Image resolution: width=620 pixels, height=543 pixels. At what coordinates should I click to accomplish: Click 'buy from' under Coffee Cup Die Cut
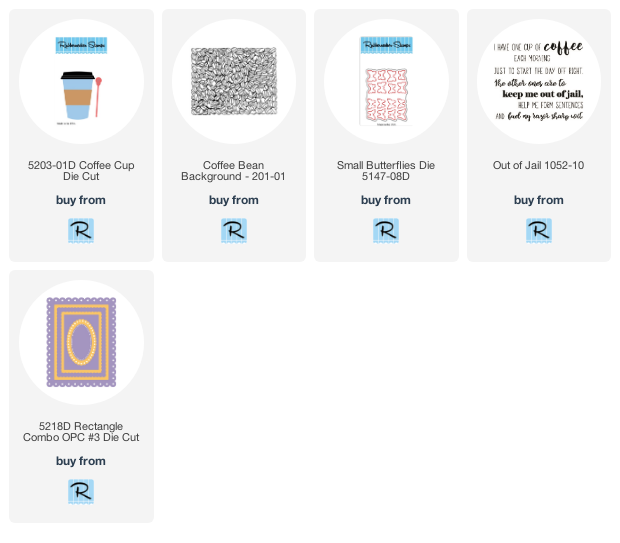(81, 200)
